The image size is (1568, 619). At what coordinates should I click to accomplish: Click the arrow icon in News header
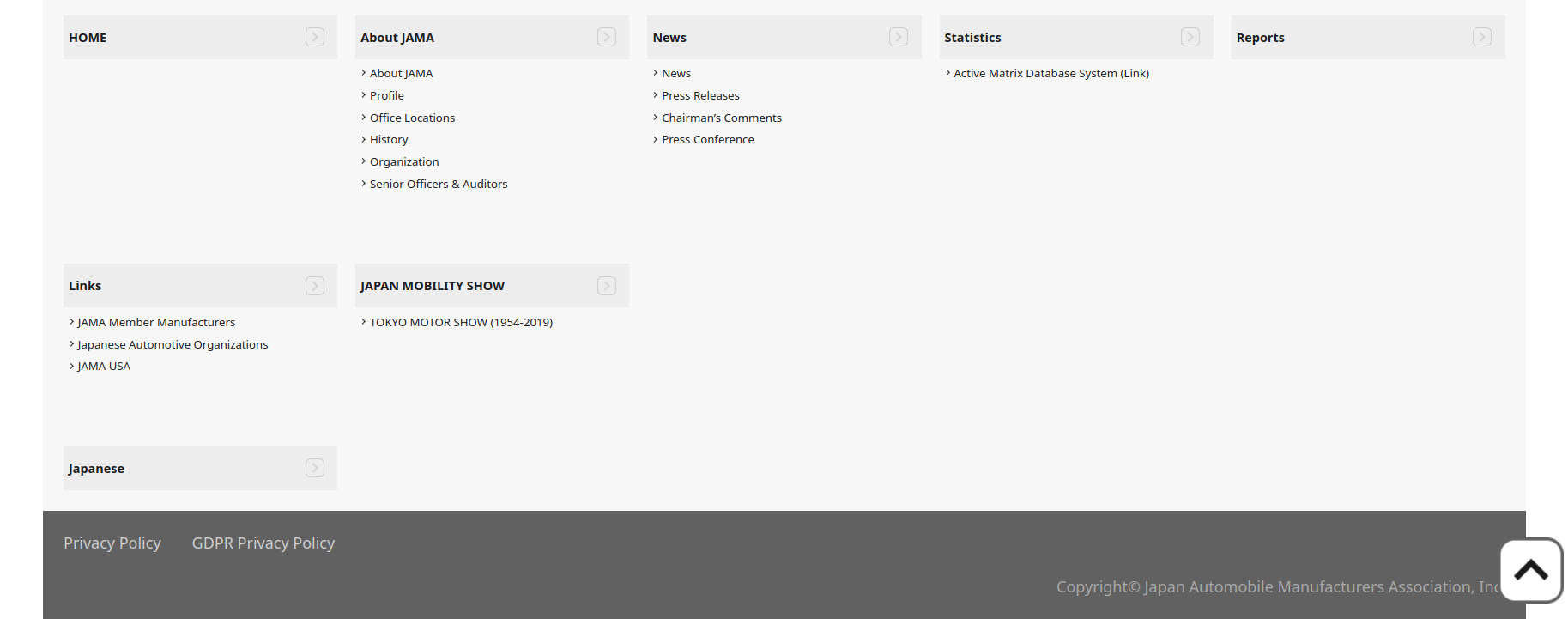pos(899,37)
